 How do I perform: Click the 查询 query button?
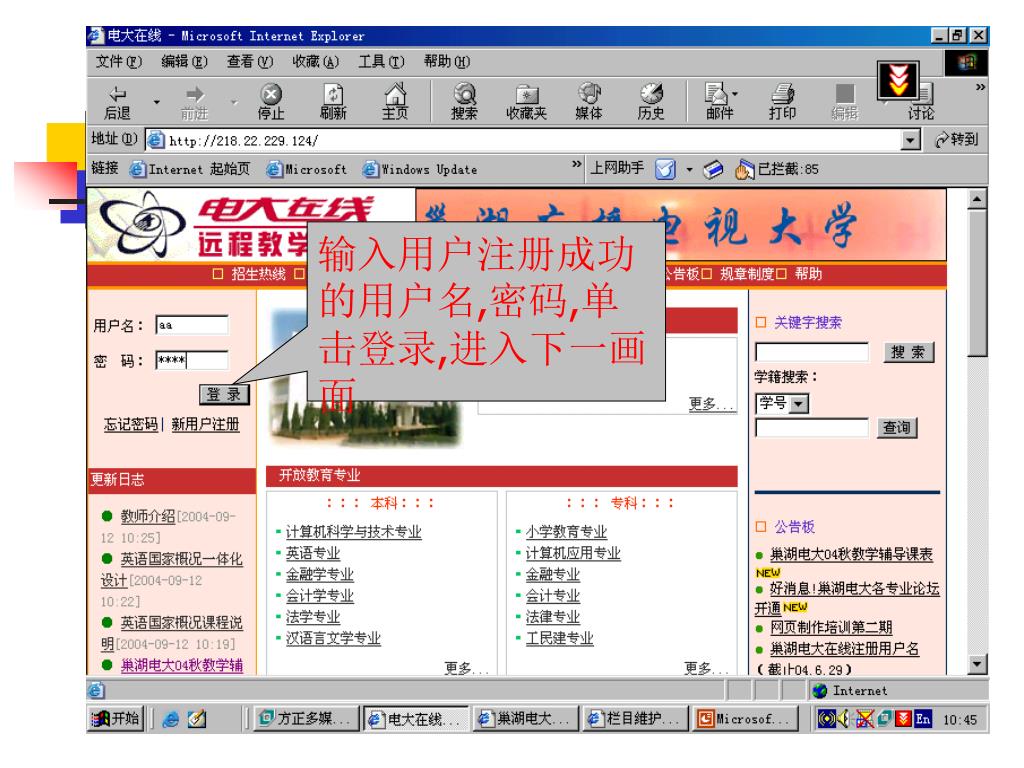(896, 428)
